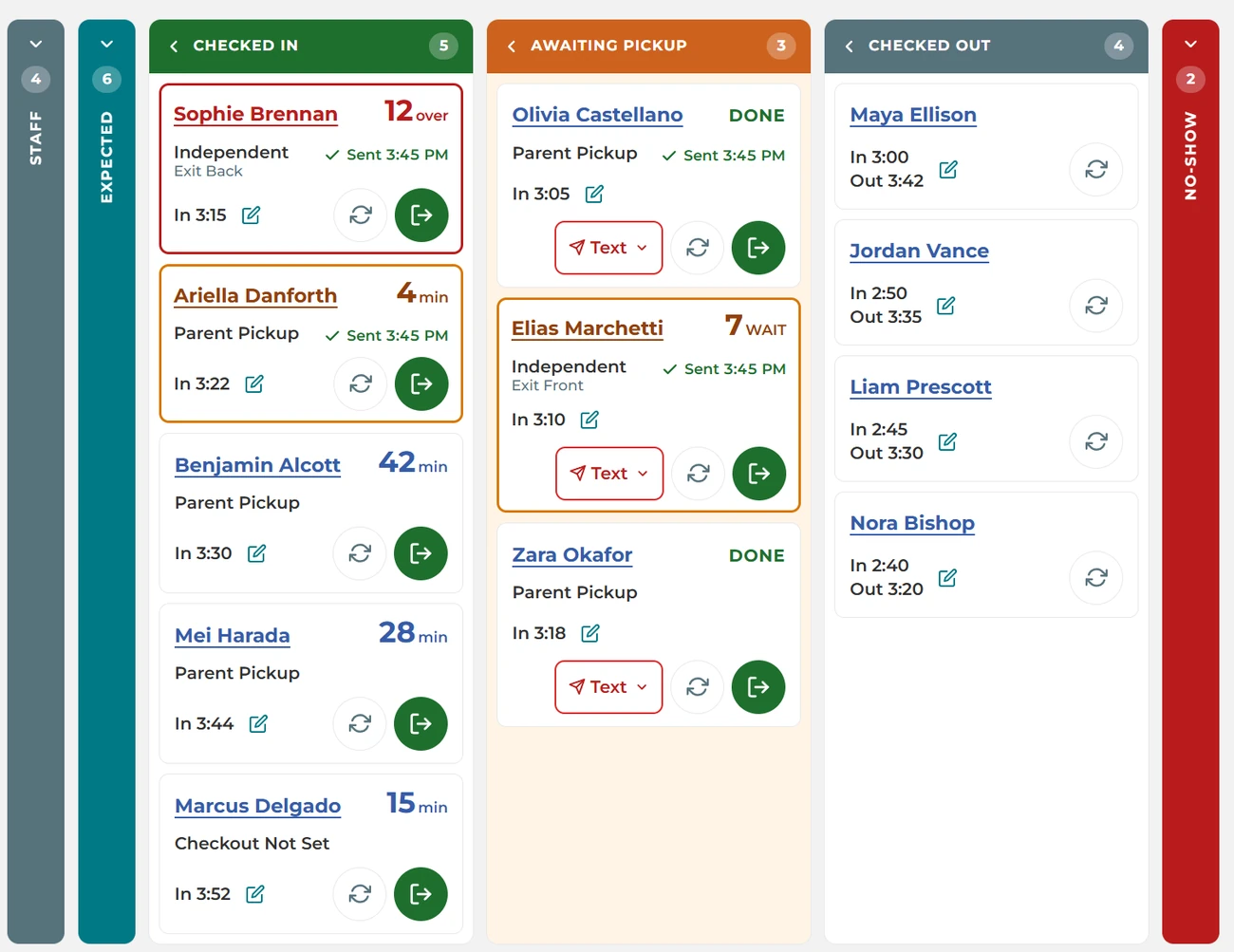Edit Marcus Delgado's In 3:52 time
The width and height of the screenshot is (1234, 952).
(x=255, y=894)
